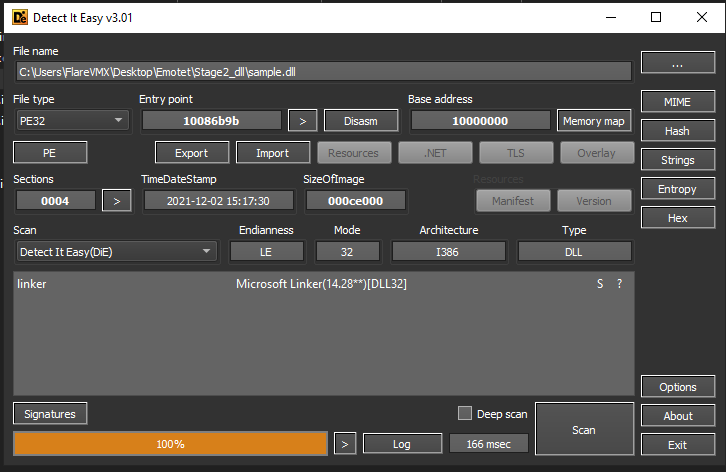
Task: Select the linker row label
Action: (31, 284)
